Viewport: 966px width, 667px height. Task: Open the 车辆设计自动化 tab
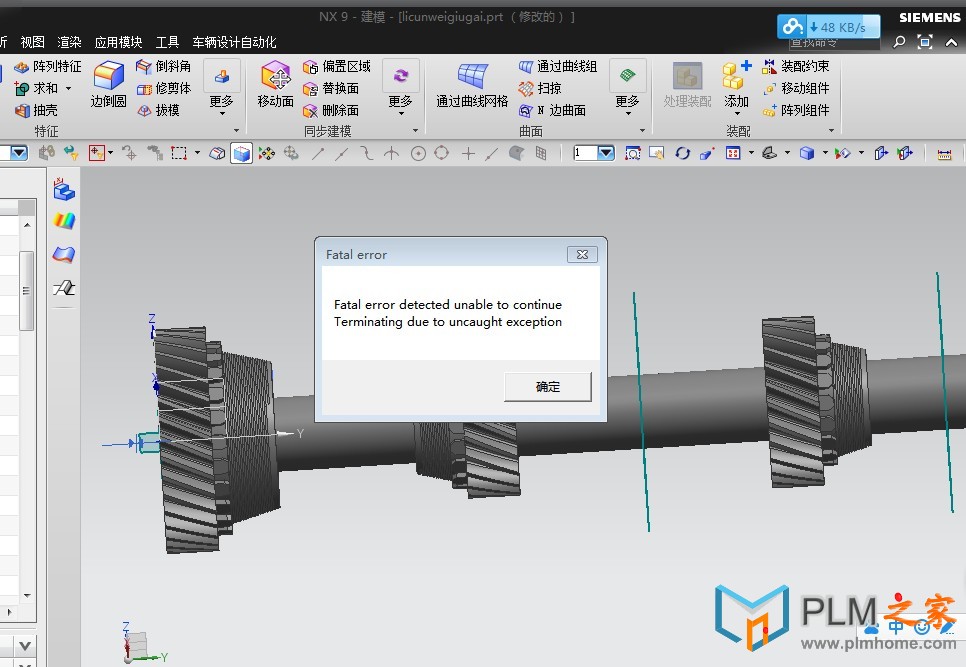[x=234, y=42]
